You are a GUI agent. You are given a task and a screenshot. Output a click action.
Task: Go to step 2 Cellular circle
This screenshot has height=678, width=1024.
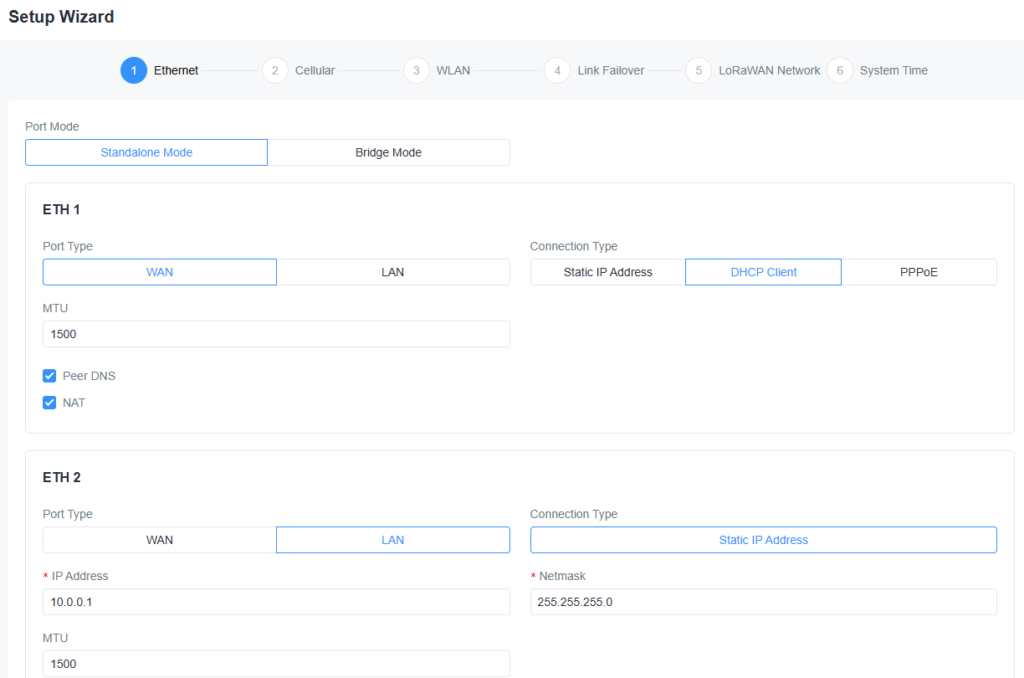click(x=274, y=71)
